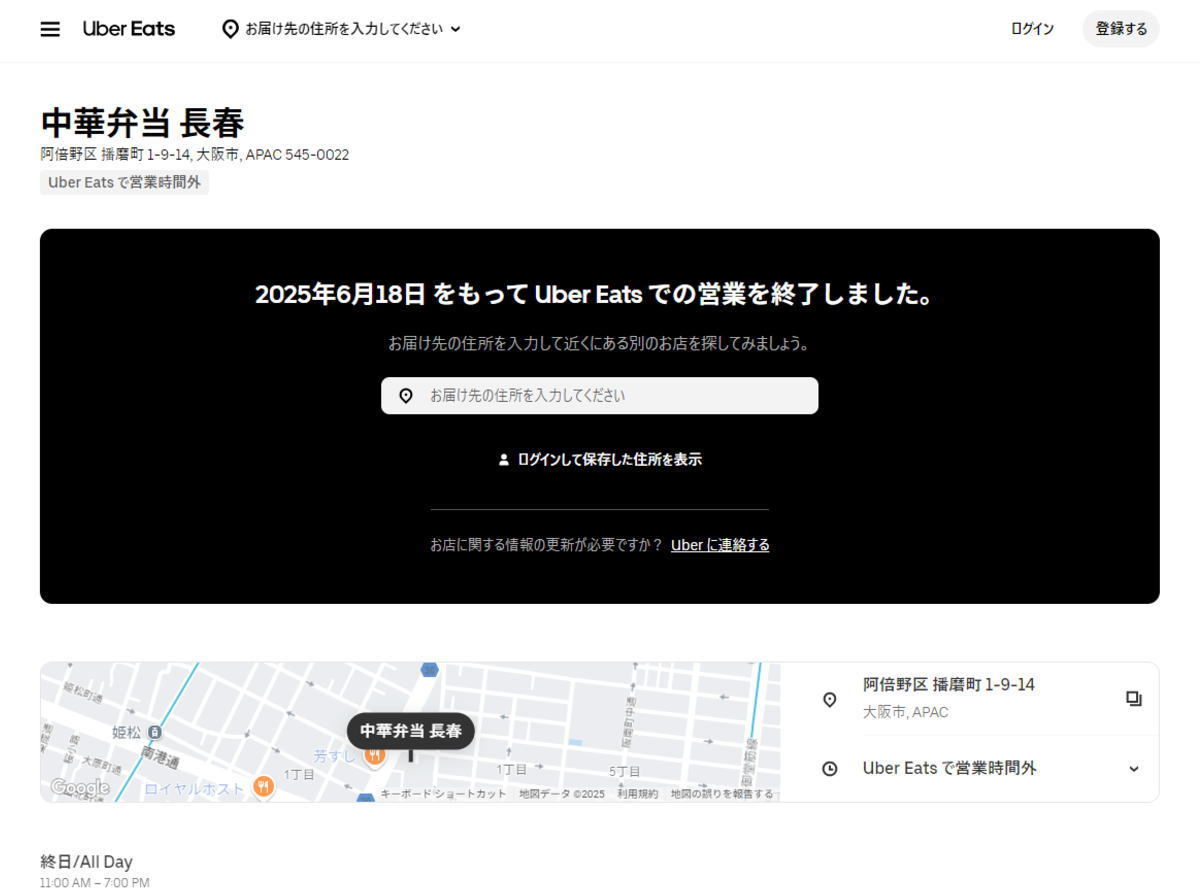Open the Uber に連絡する link
Image resolution: width=1200 pixels, height=892 pixels.
pos(720,545)
